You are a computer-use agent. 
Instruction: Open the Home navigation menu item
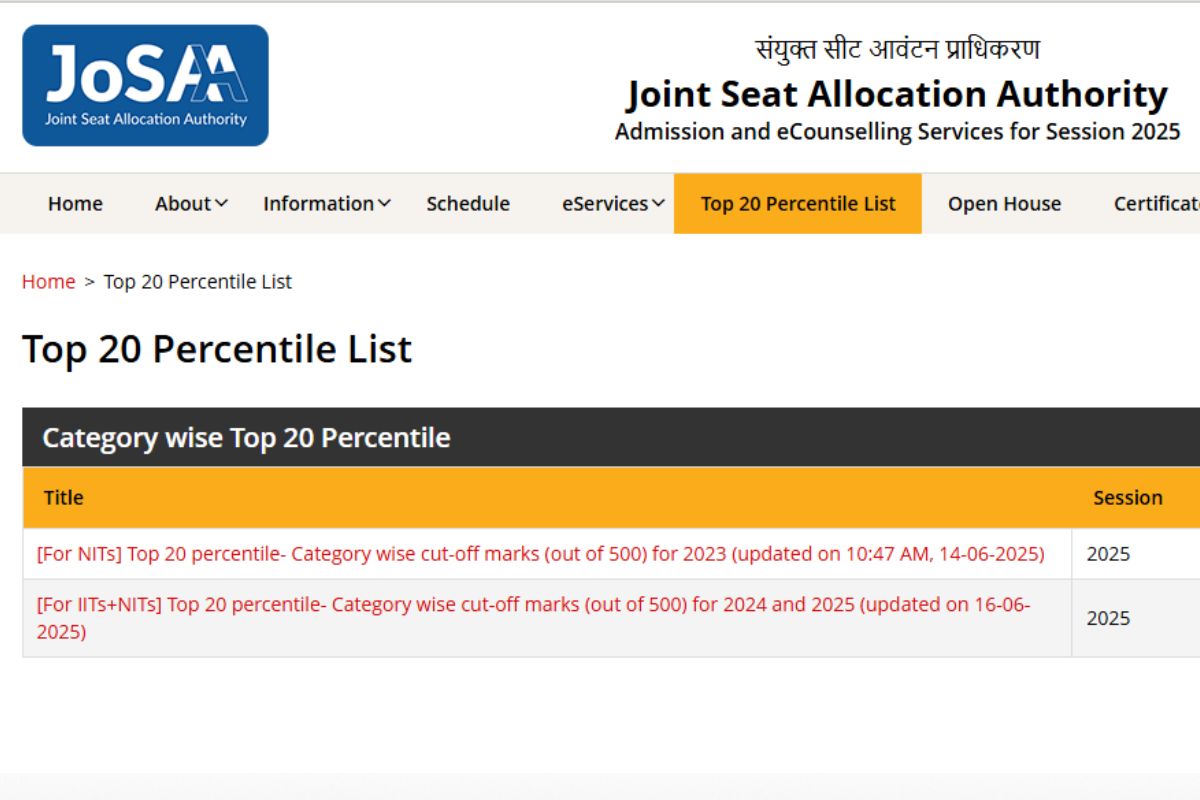tap(75, 204)
